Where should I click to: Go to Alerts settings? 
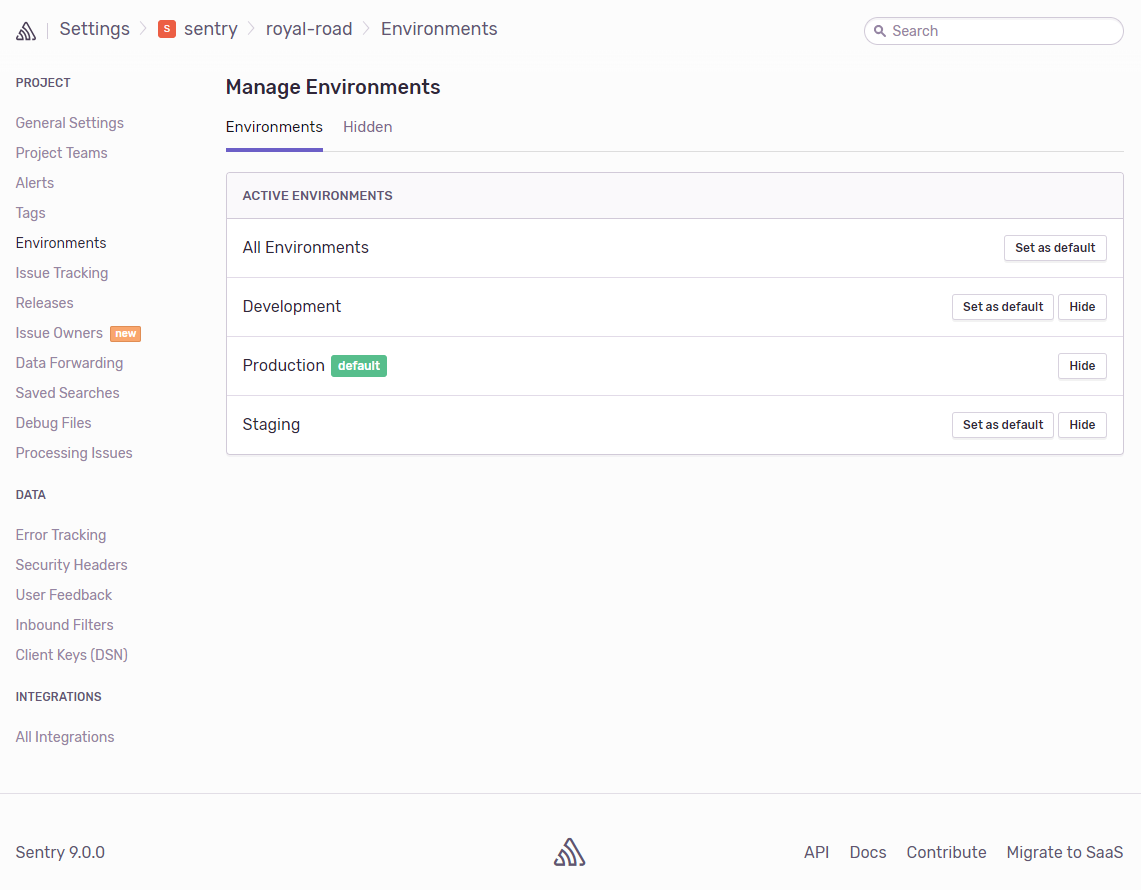35,183
